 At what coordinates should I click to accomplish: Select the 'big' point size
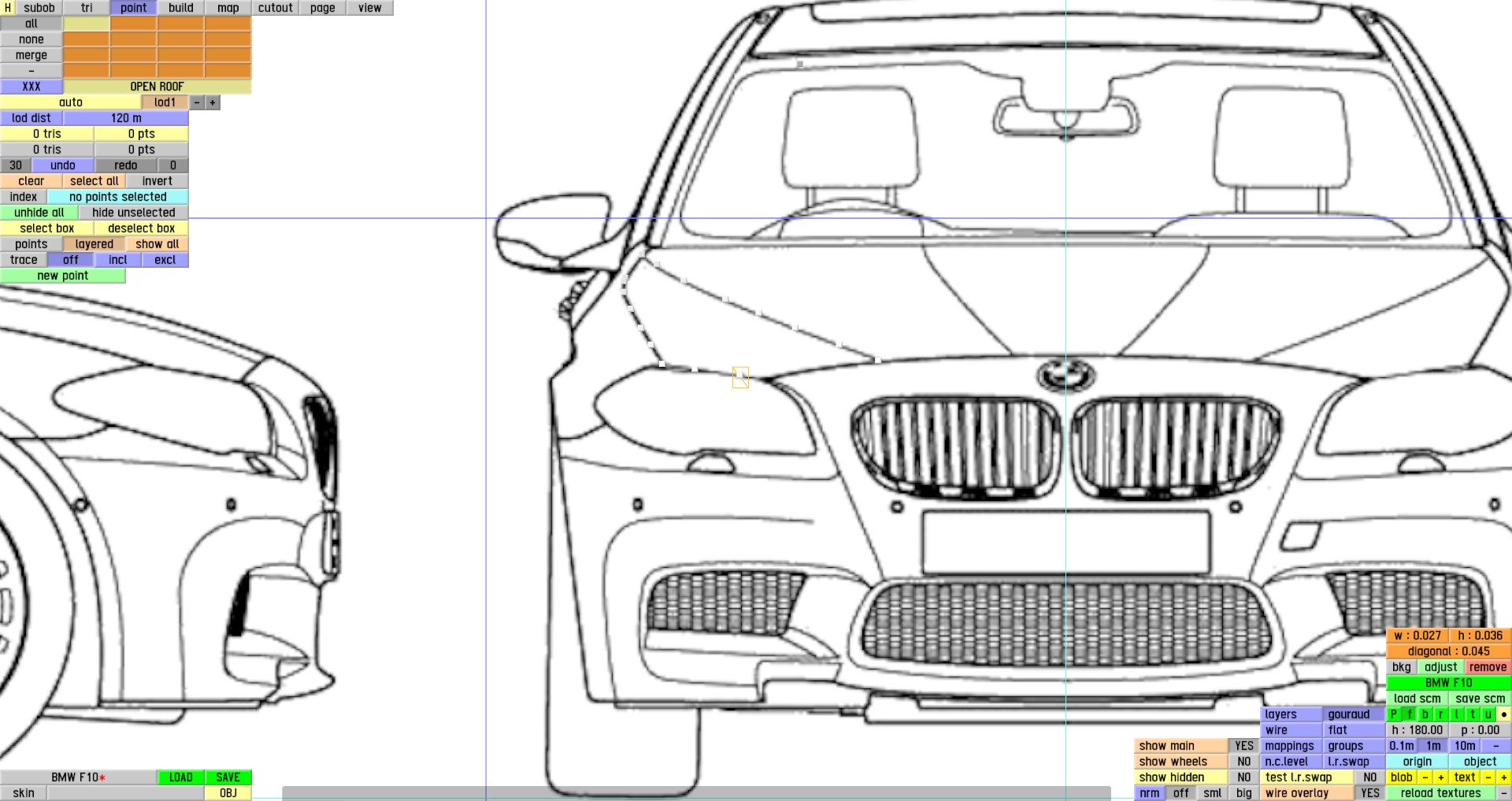click(1244, 793)
